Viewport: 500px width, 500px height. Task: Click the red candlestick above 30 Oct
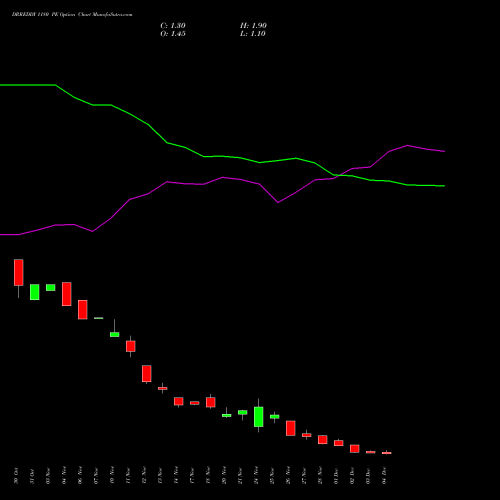[19, 272]
